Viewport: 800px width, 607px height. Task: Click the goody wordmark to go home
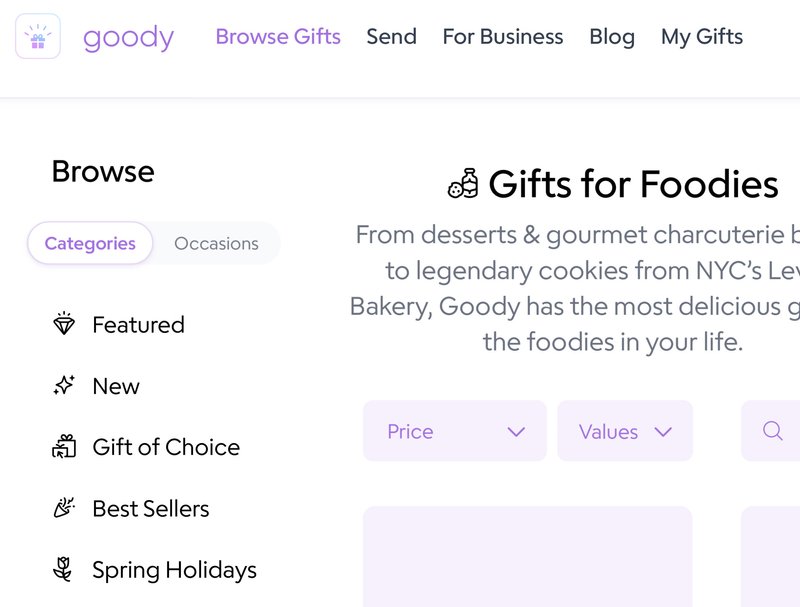pyautogui.click(x=128, y=38)
